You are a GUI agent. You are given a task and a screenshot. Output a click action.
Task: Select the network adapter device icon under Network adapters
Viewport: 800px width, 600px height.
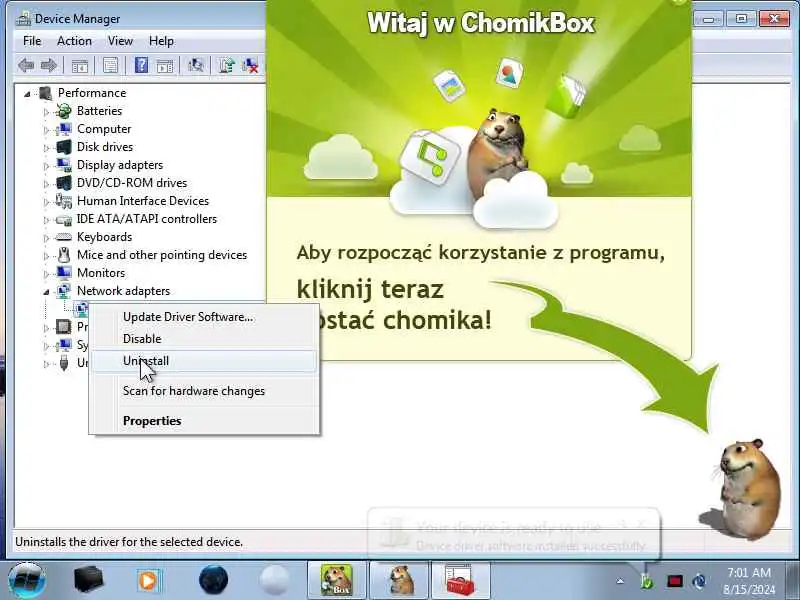pyautogui.click(x=82, y=308)
